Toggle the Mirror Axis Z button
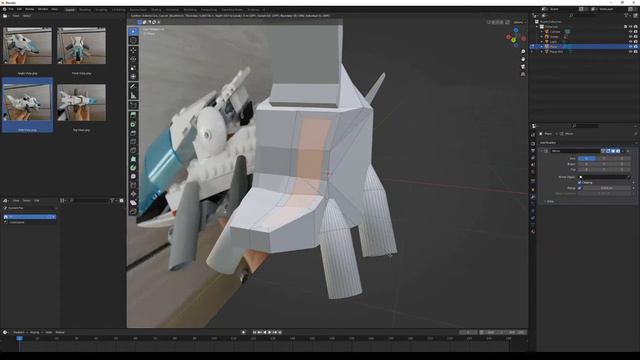Viewport: 640px width, 360px height. pos(622,158)
